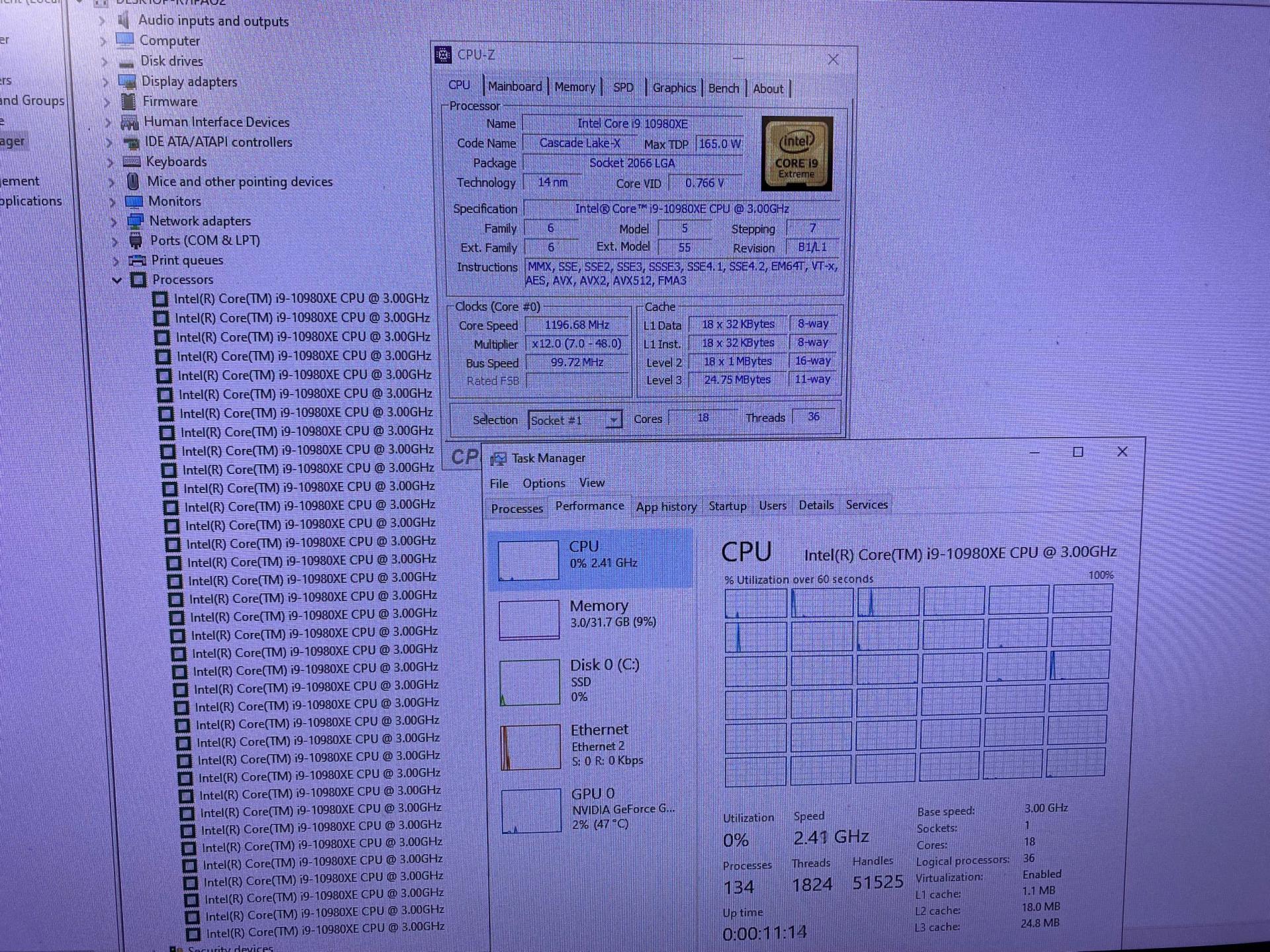Switch to the Processes tab in Task Manager
The height and width of the screenshot is (952, 1270).
pyautogui.click(x=517, y=508)
